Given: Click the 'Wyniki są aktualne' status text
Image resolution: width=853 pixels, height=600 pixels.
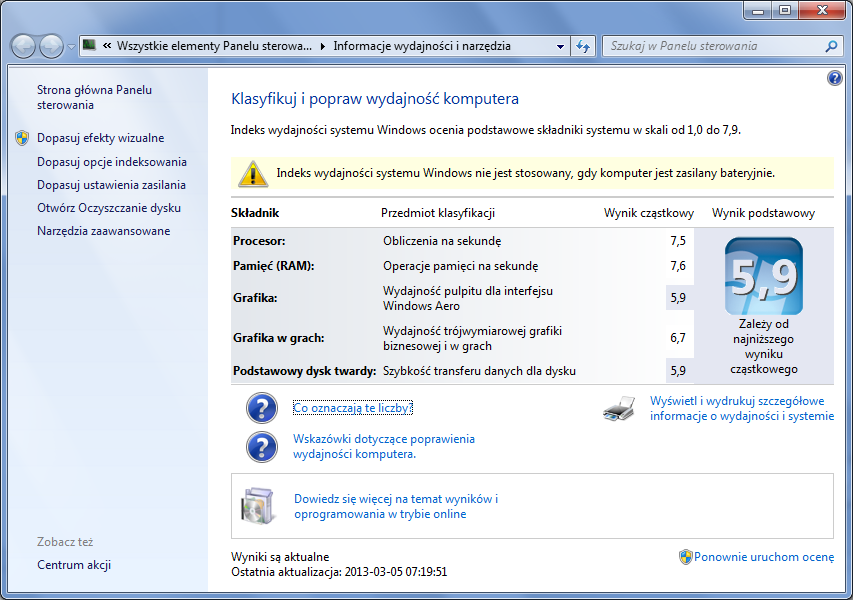Looking at the screenshot, I should point(280,556).
